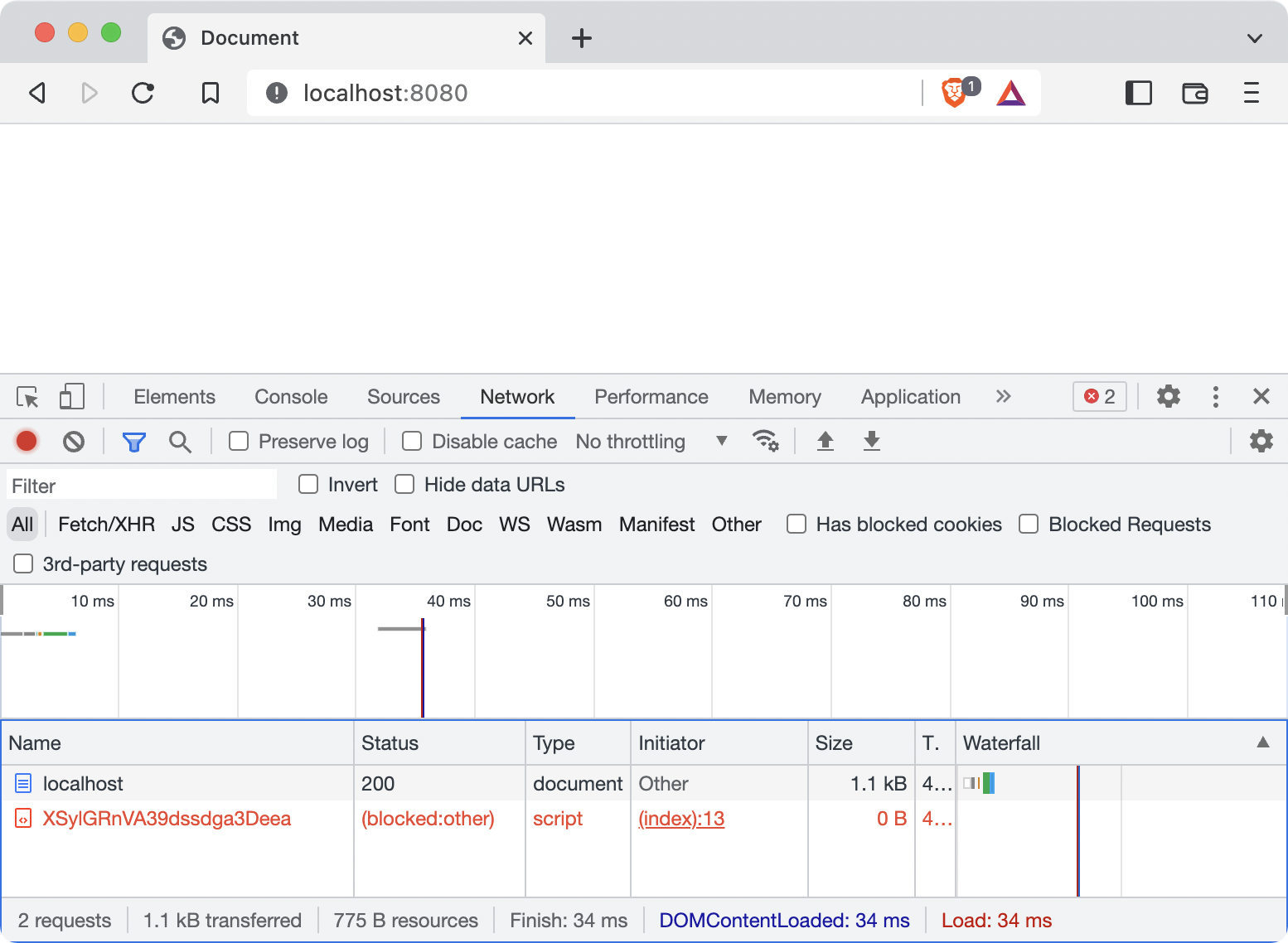Image resolution: width=1288 pixels, height=943 pixels.
Task: Switch to the Console tab
Action: point(291,397)
